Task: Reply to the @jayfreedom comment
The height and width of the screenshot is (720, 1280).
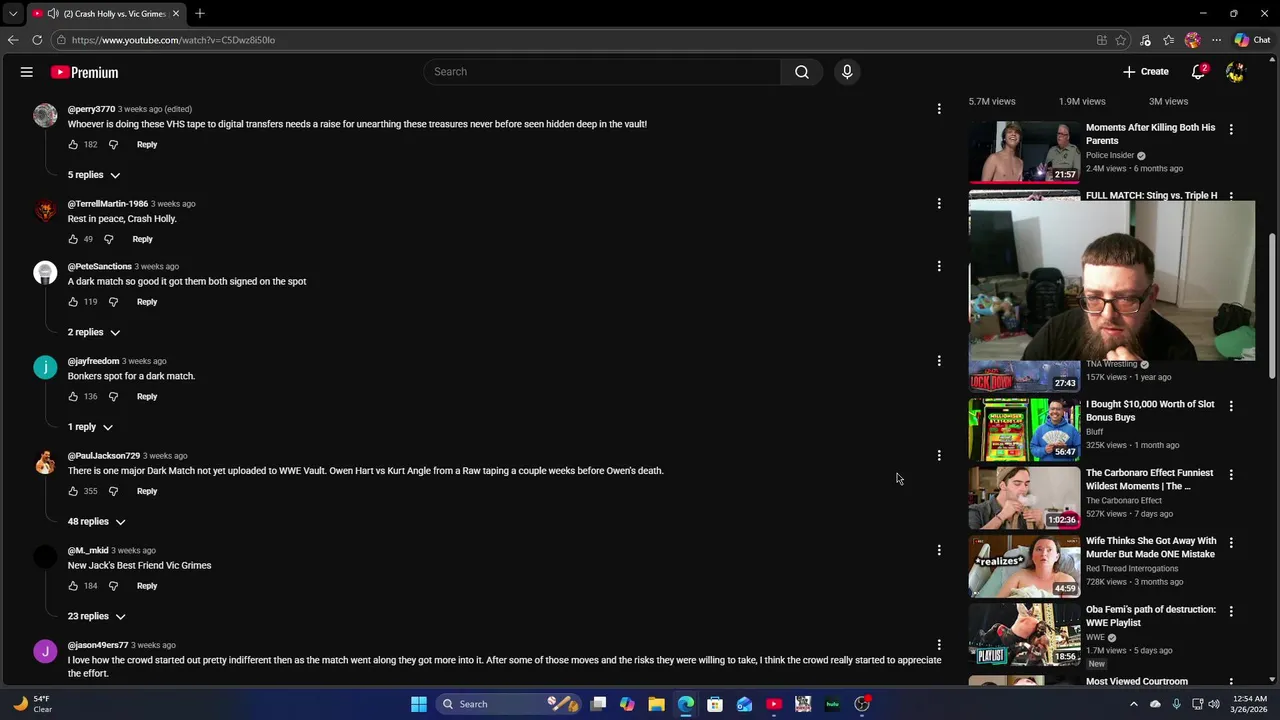Action: coord(147,397)
